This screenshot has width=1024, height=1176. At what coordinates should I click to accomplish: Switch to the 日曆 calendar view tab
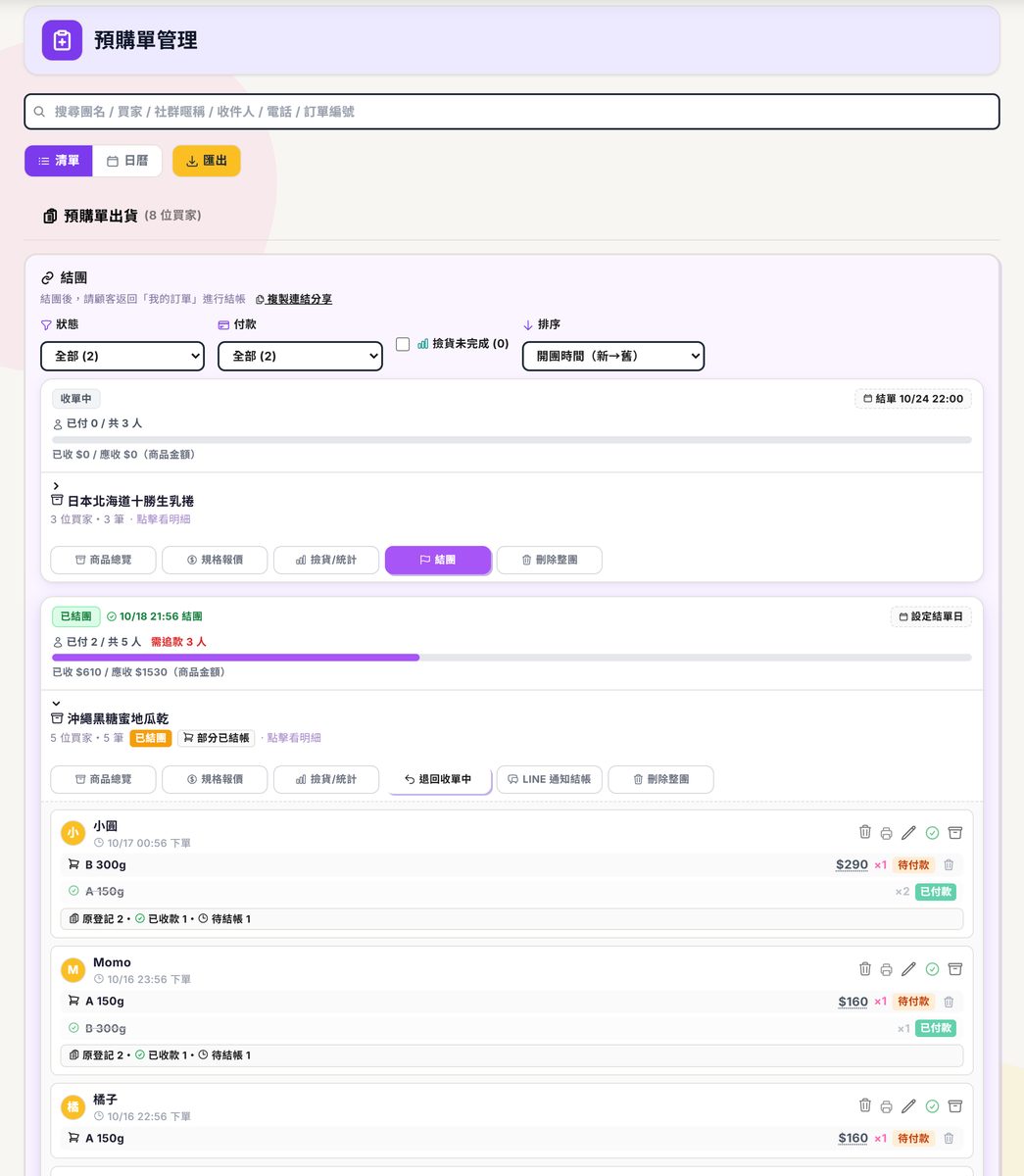point(127,161)
